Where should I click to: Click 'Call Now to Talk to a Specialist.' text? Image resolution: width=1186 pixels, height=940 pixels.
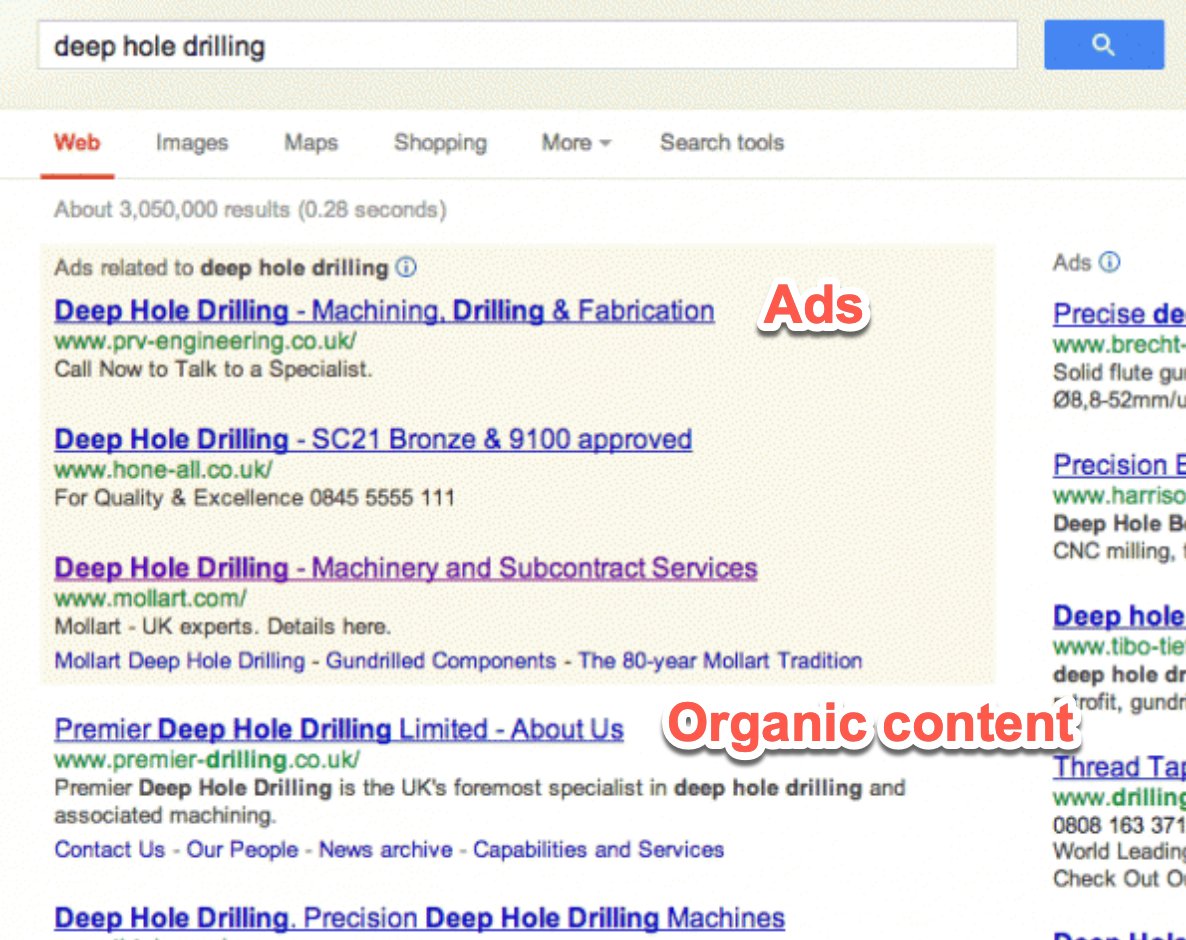pyautogui.click(x=213, y=369)
